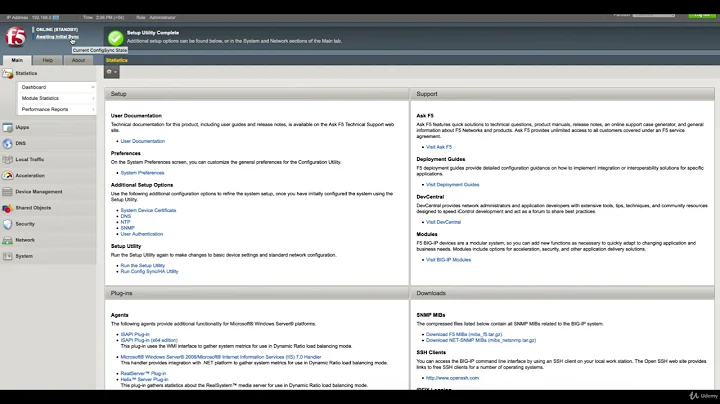Open the User Documentation link
The image size is (720, 404).
pos(142,141)
